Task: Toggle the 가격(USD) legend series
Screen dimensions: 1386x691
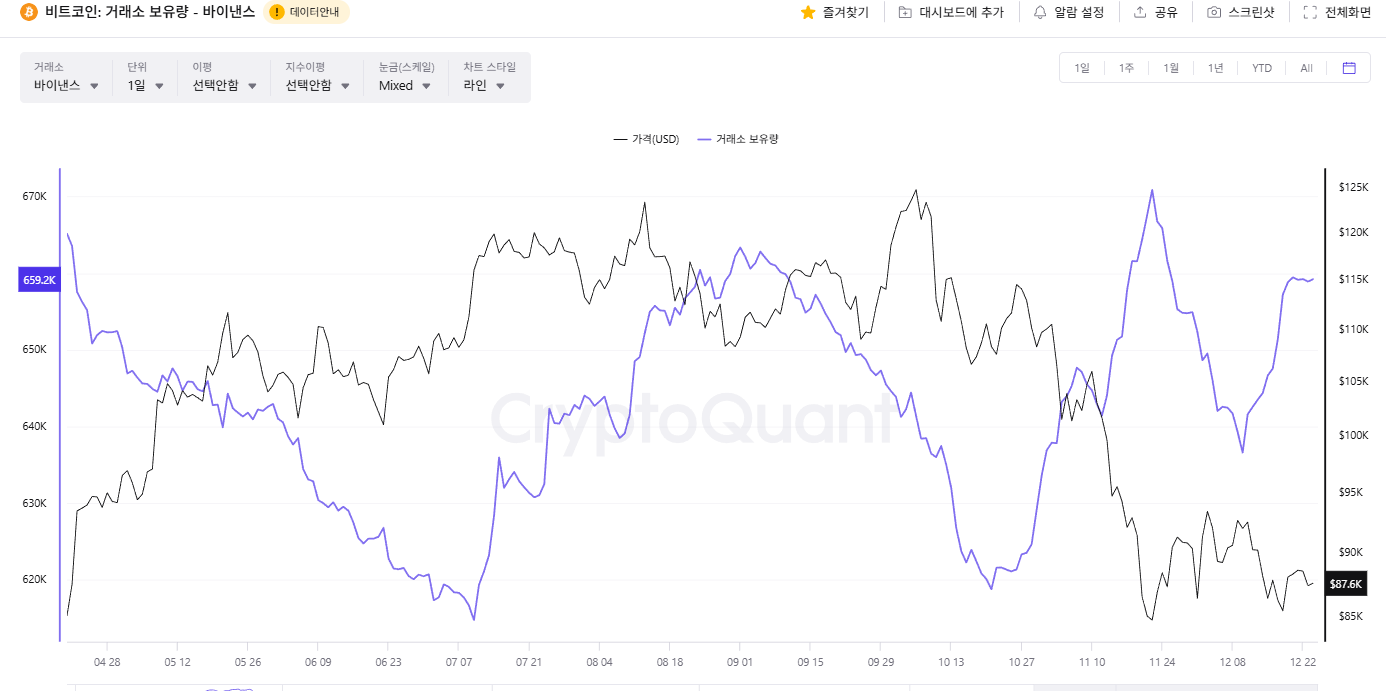Action: point(646,139)
